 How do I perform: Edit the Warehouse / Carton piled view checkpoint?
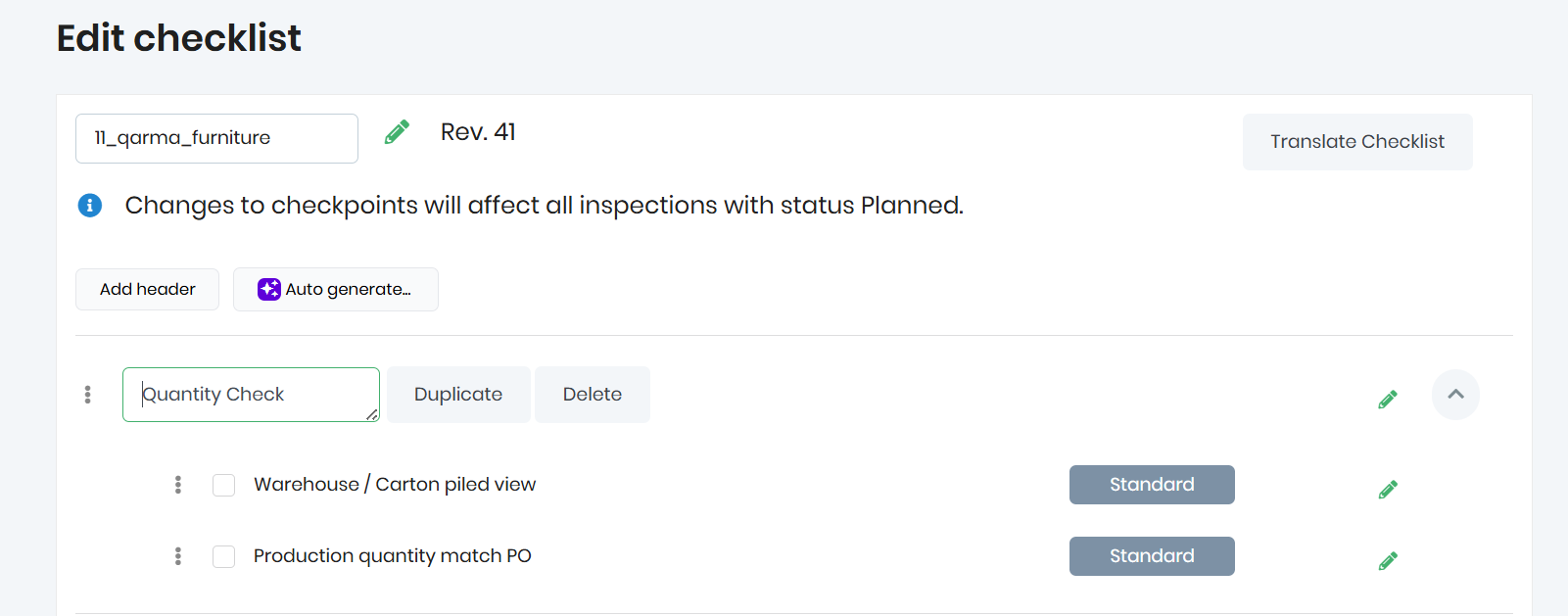coord(1387,490)
